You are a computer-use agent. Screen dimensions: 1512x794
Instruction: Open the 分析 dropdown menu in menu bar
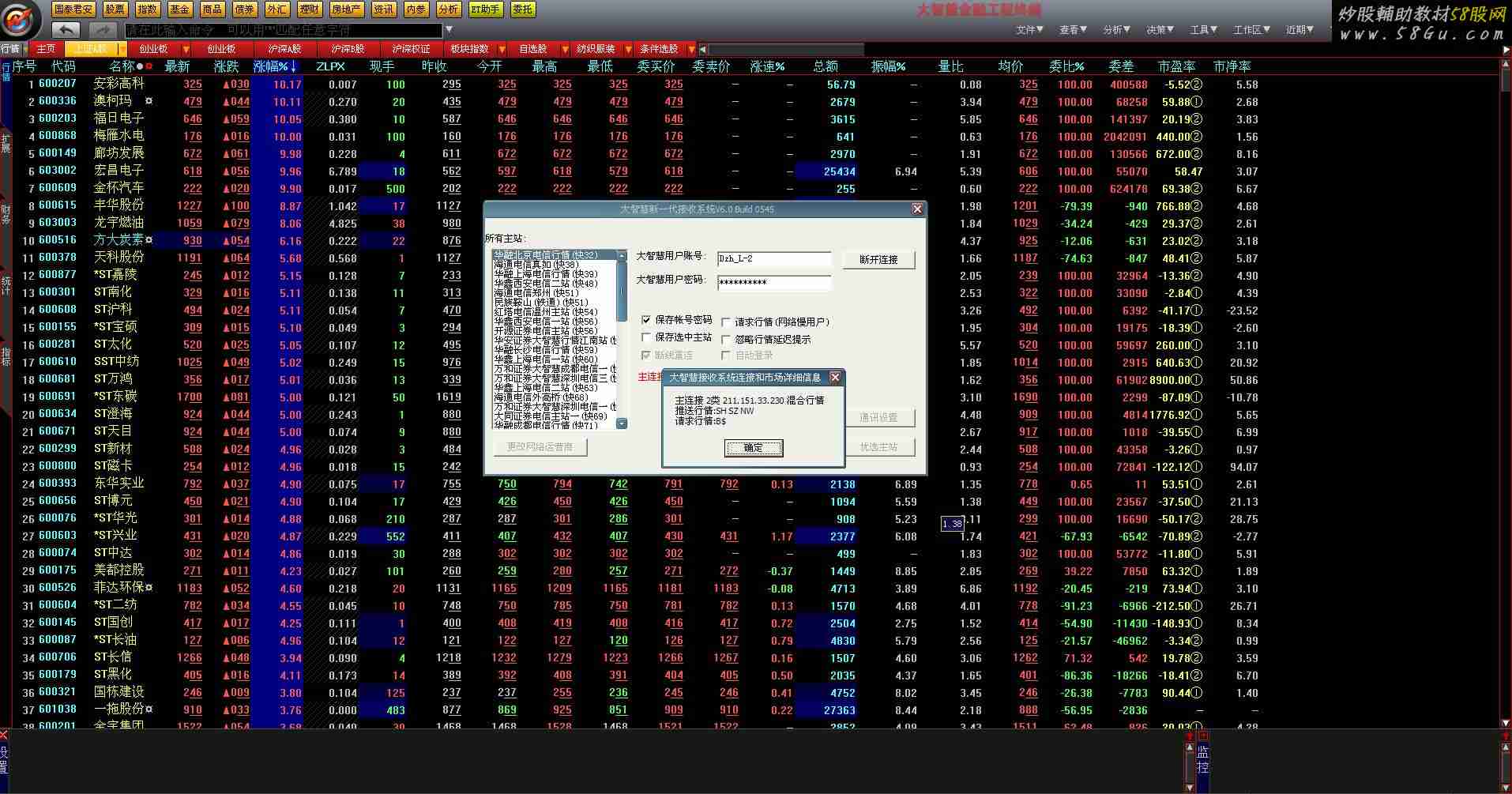click(1116, 29)
